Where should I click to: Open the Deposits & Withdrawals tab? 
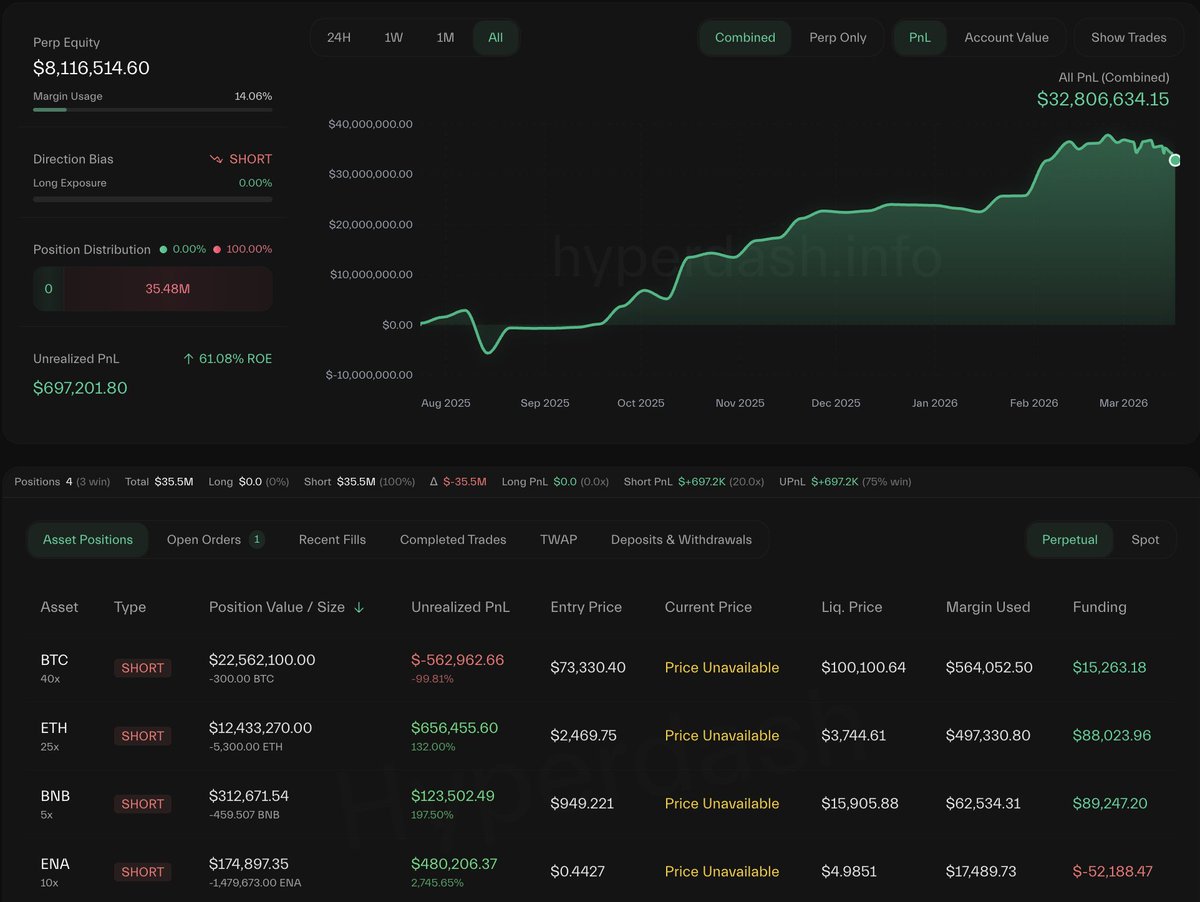[x=681, y=540]
